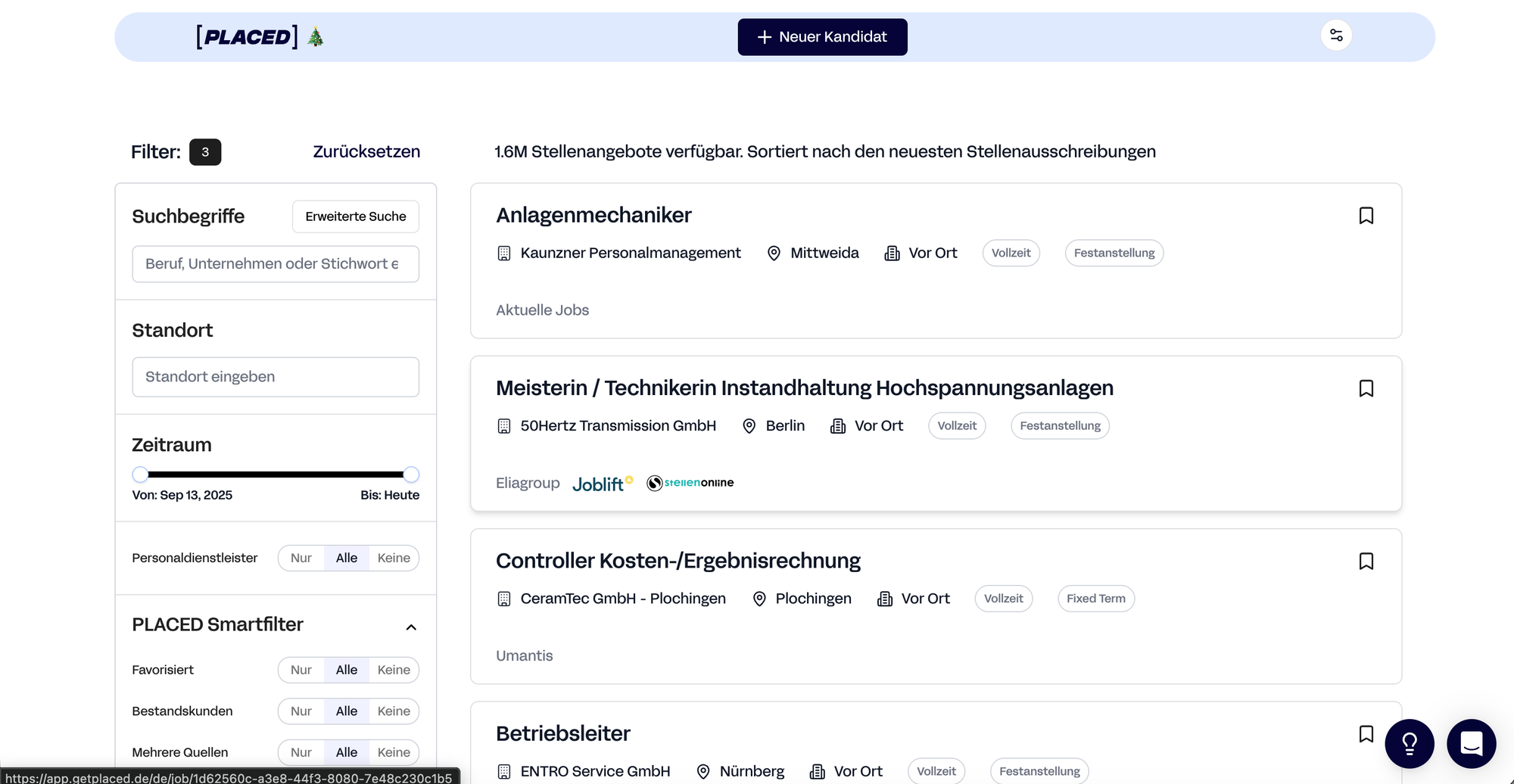Click the Fixed Term tag on Controller job

coord(1096,599)
